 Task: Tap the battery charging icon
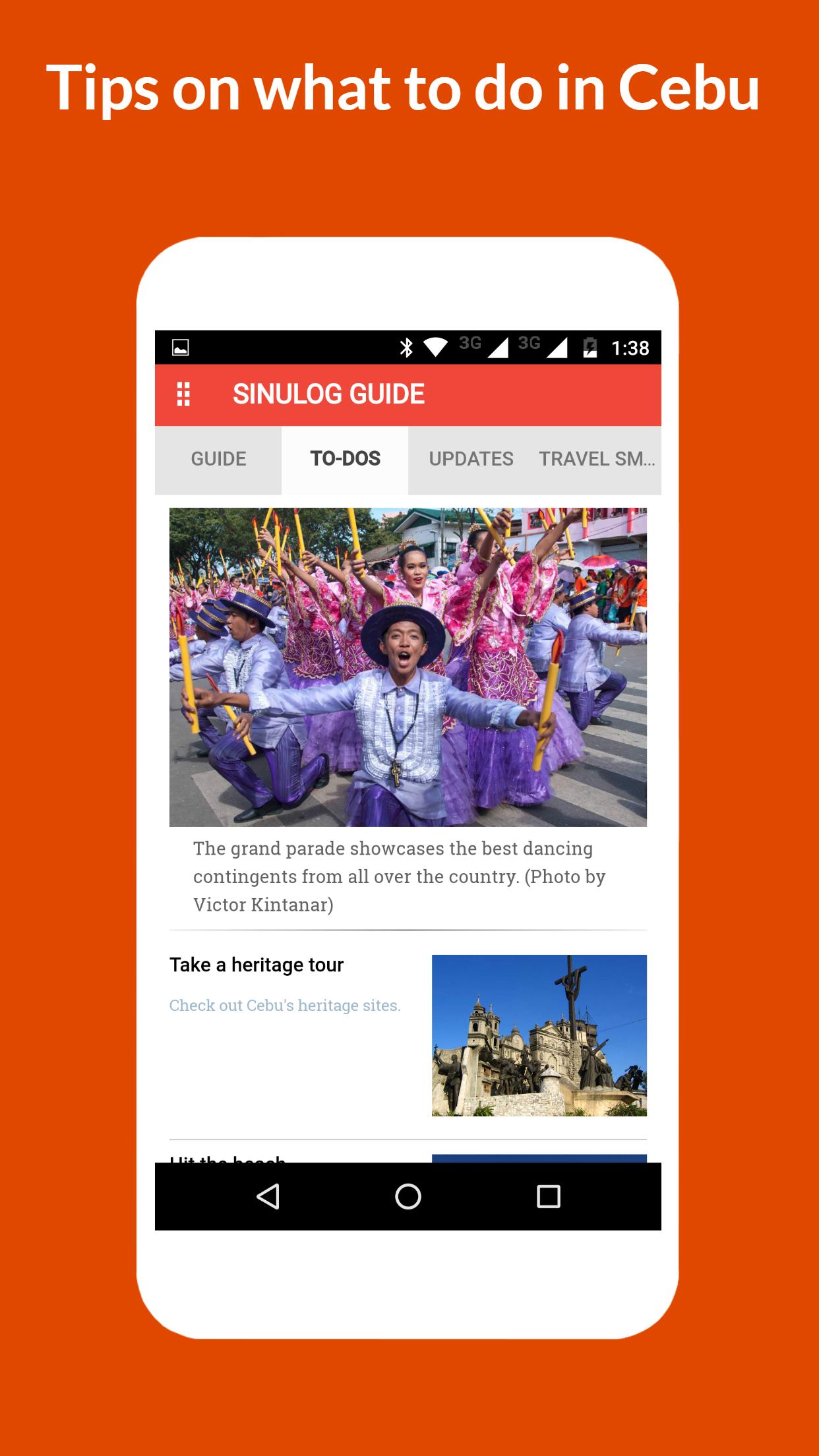(590, 348)
